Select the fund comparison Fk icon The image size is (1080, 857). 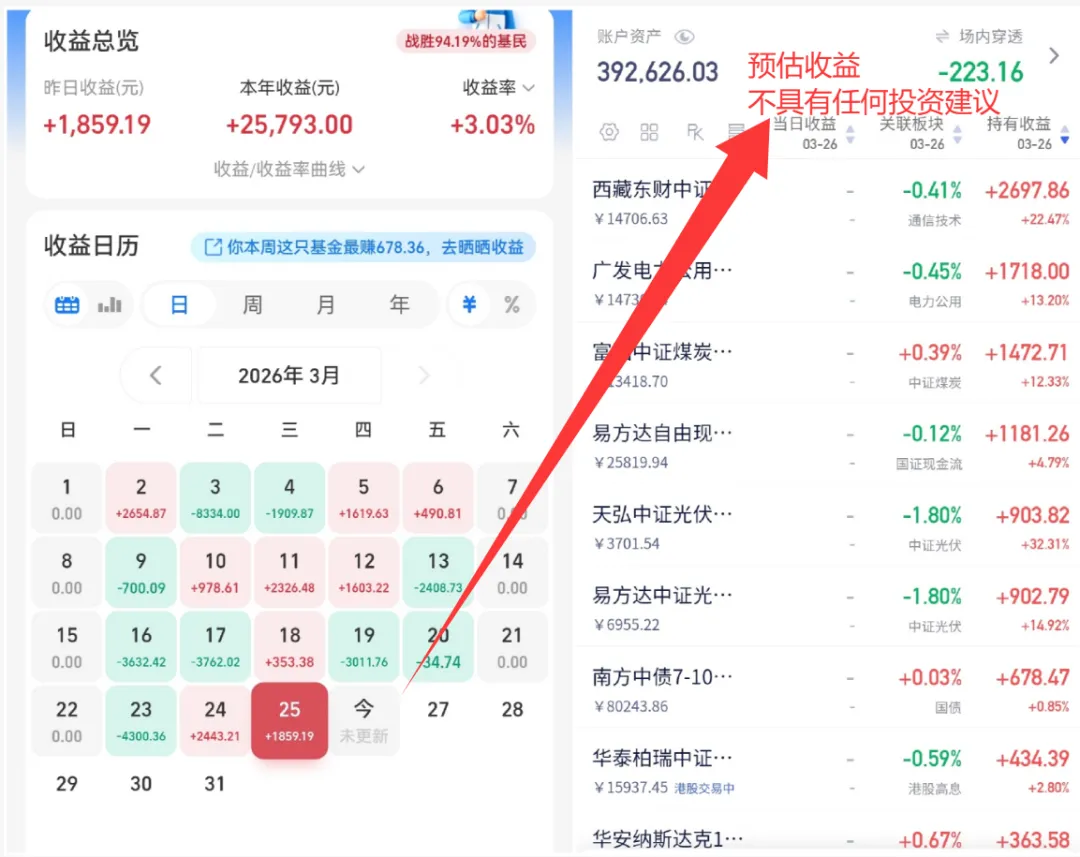click(695, 131)
